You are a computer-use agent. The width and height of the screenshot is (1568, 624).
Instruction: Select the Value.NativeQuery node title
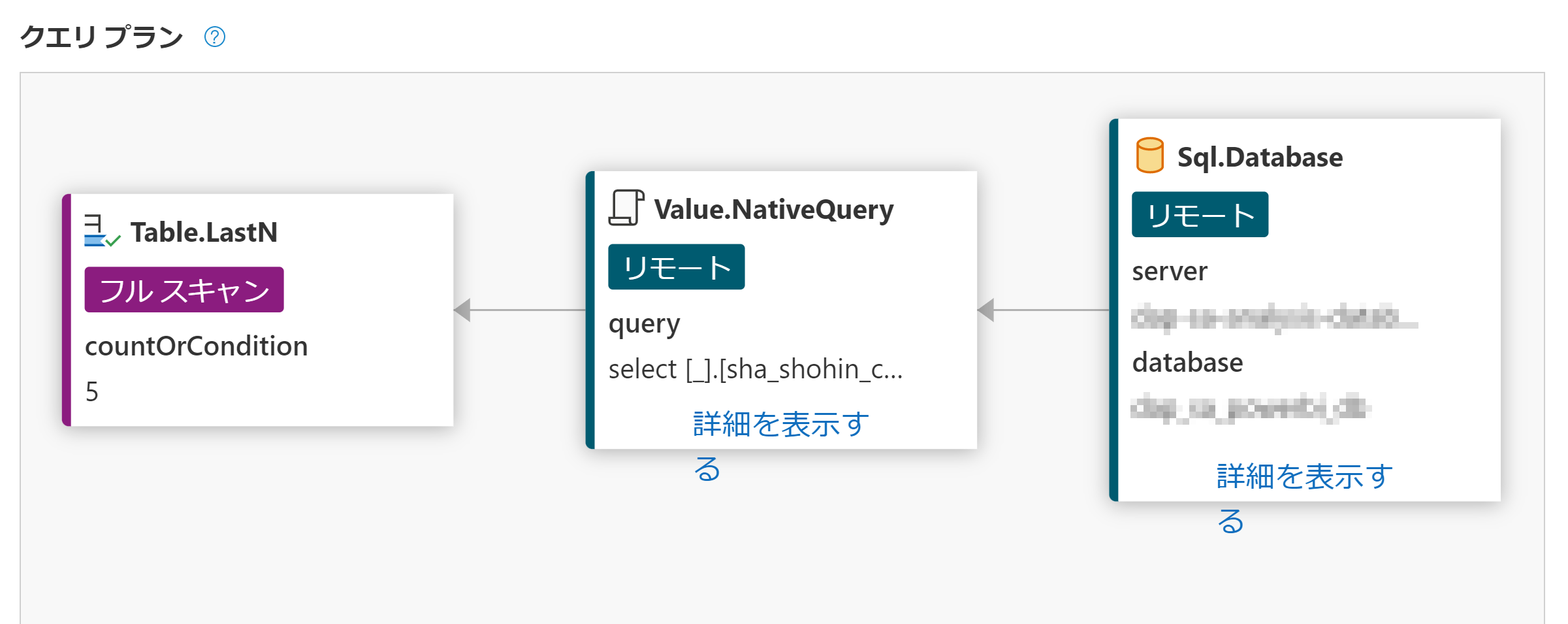pyautogui.click(x=774, y=209)
